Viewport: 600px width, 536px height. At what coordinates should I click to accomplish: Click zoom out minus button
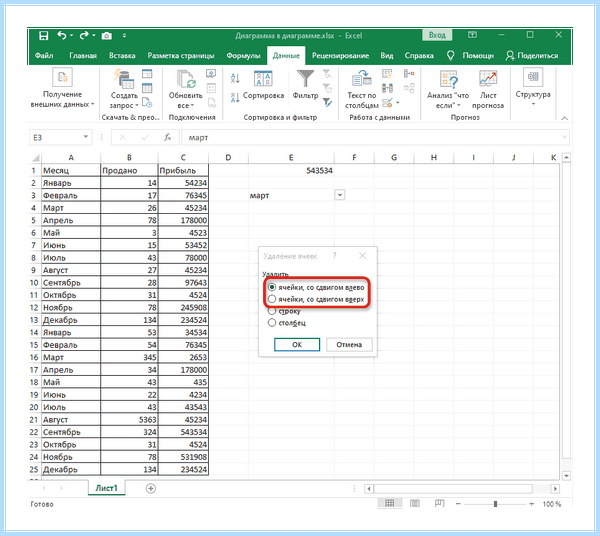click(458, 504)
